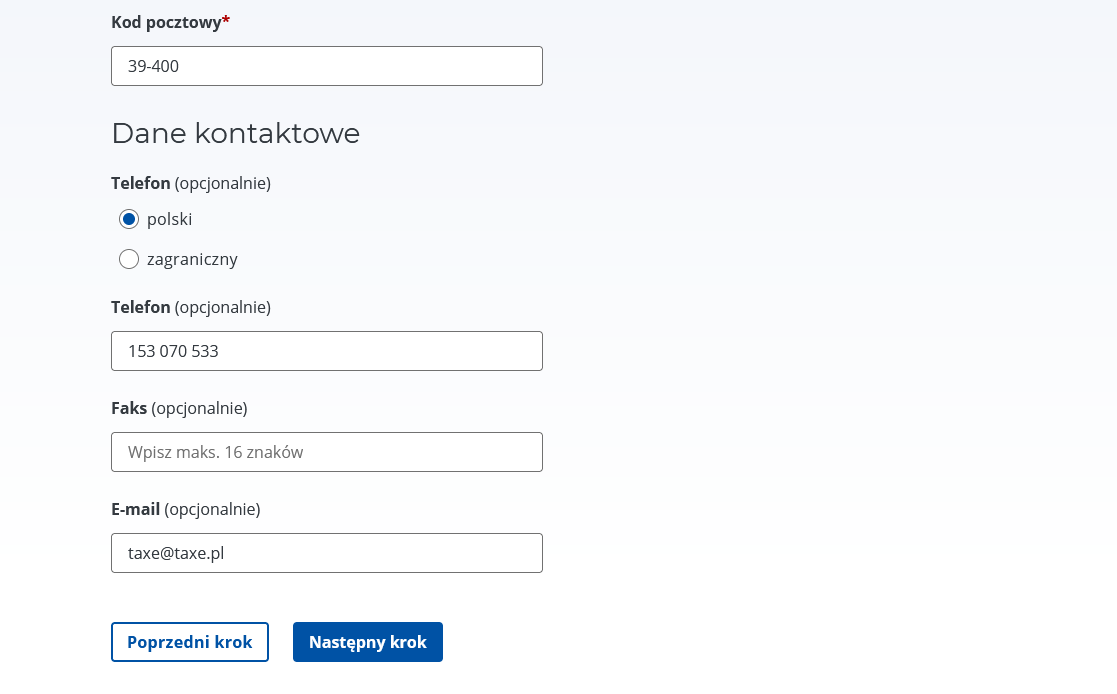Click the phone field containing 153 070 533

tap(326, 351)
